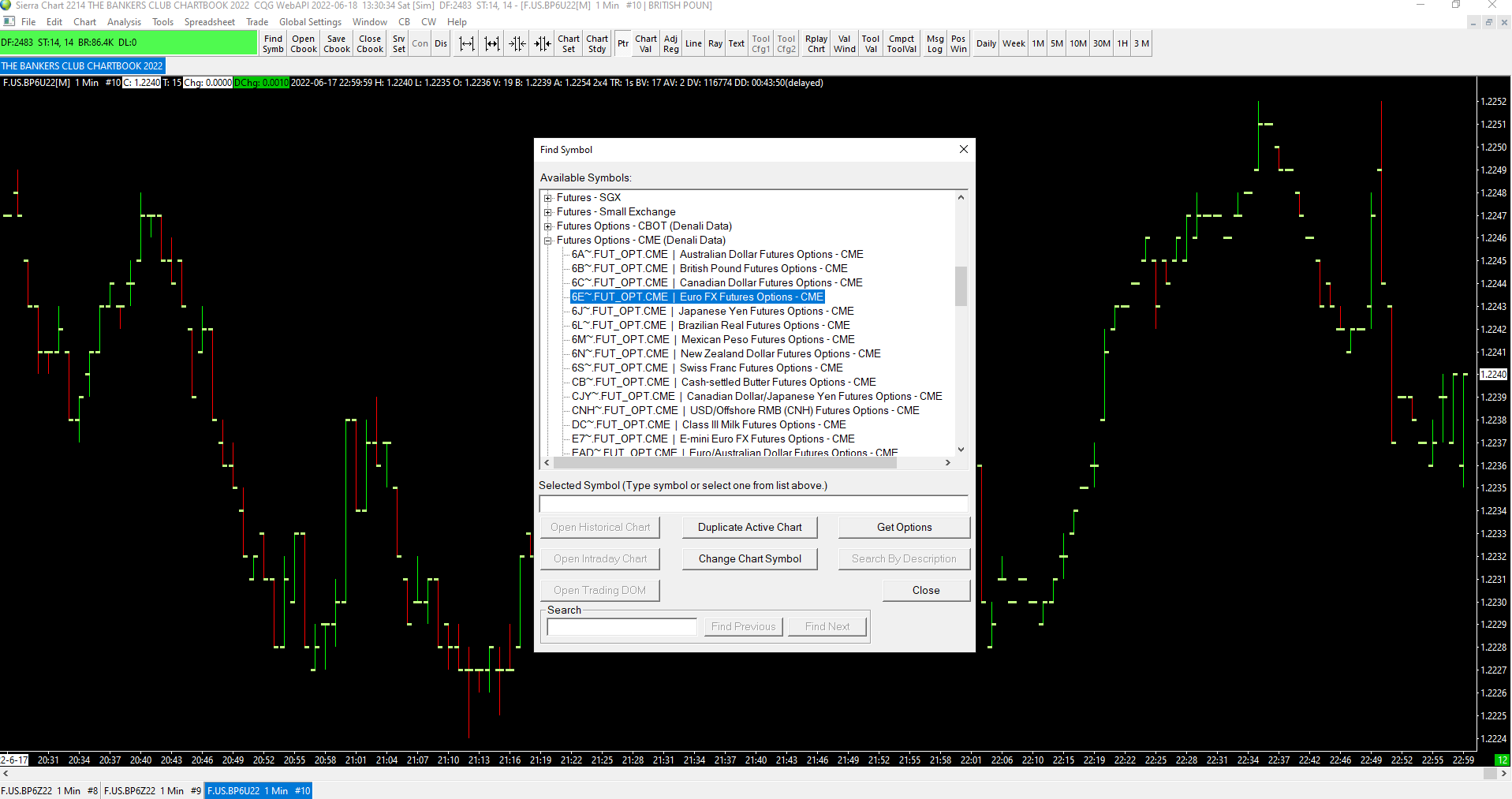Click the Rplay Chrt replay button
The width and height of the screenshot is (1512, 799).
[x=816, y=43]
